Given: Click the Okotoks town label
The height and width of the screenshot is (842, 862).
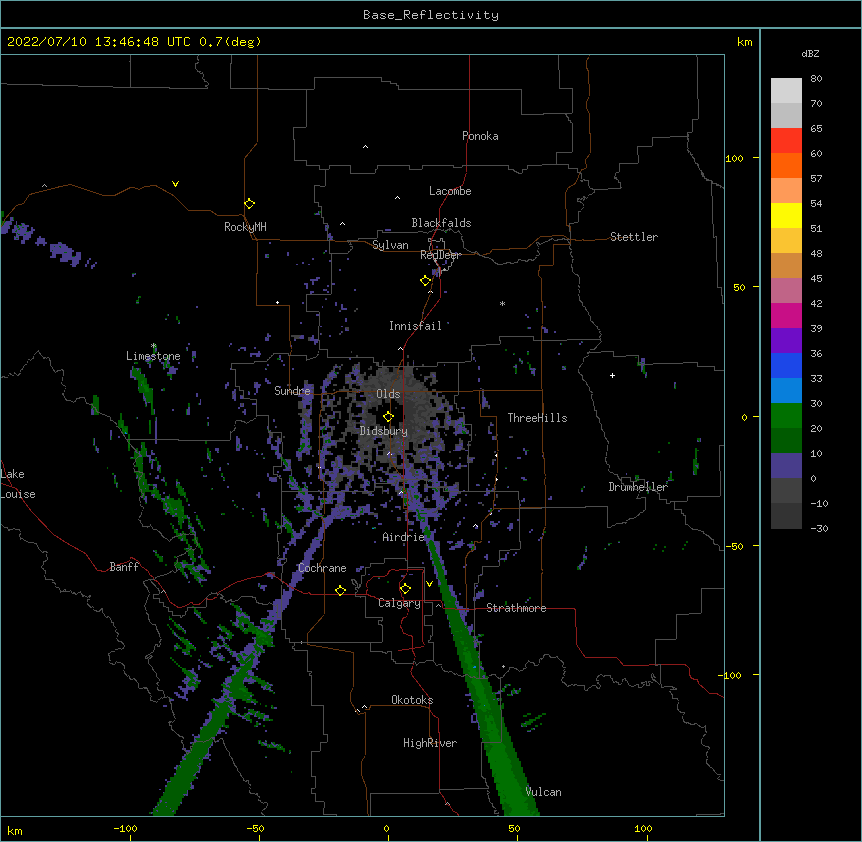Looking at the screenshot, I should (412, 700).
